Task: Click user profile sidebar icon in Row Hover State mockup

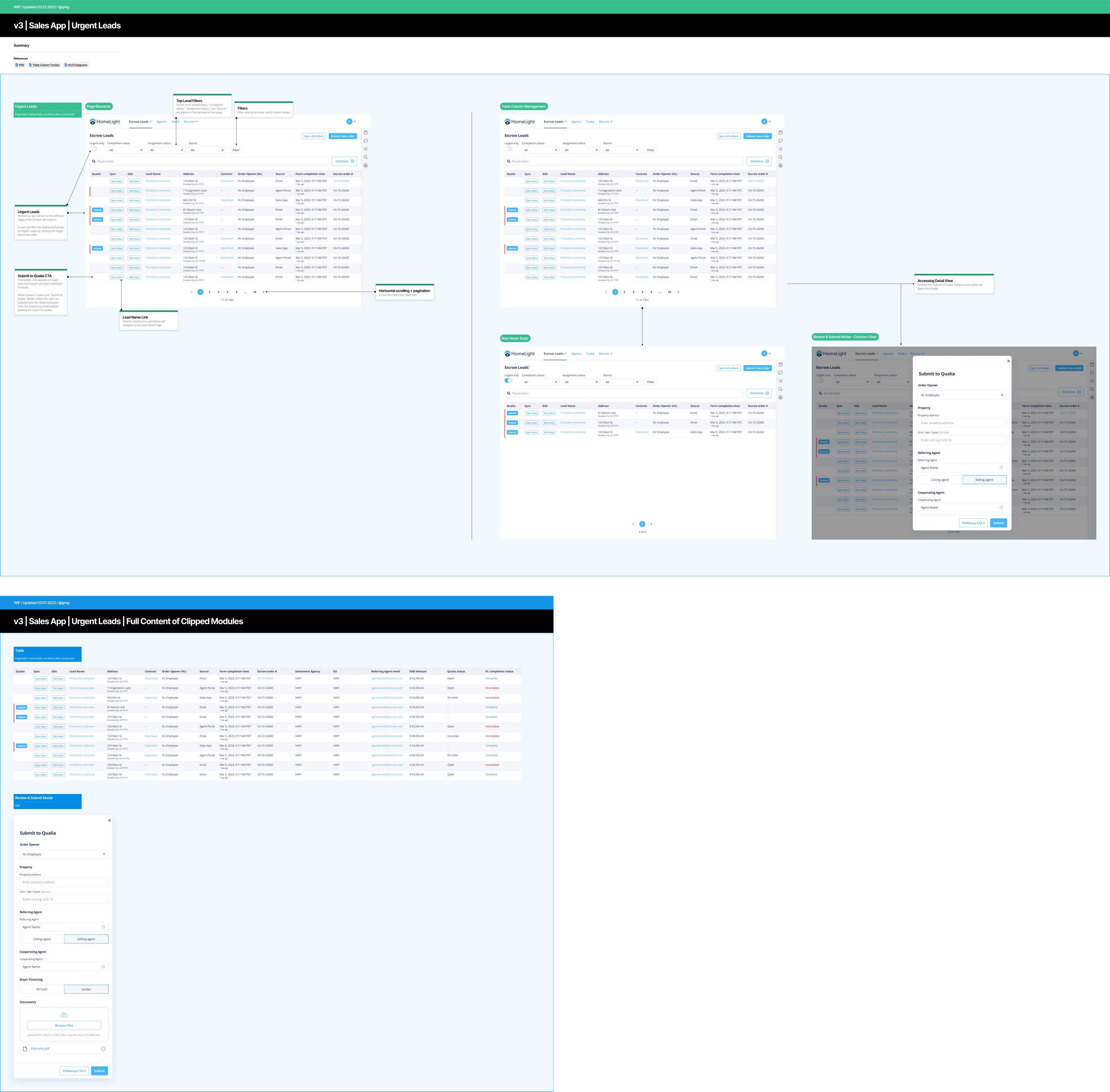Action: coord(780,397)
